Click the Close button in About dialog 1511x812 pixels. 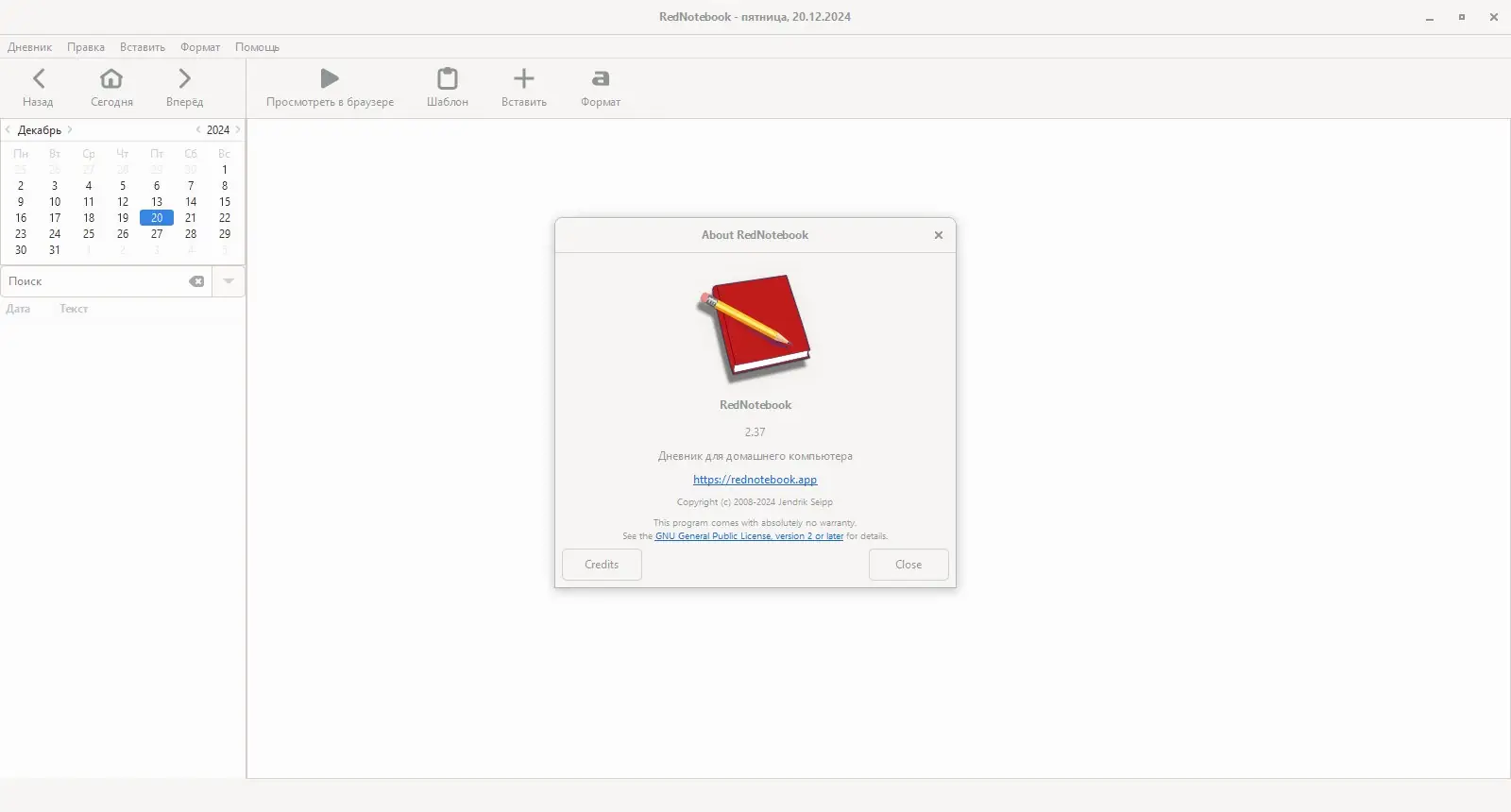(x=908, y=565)
